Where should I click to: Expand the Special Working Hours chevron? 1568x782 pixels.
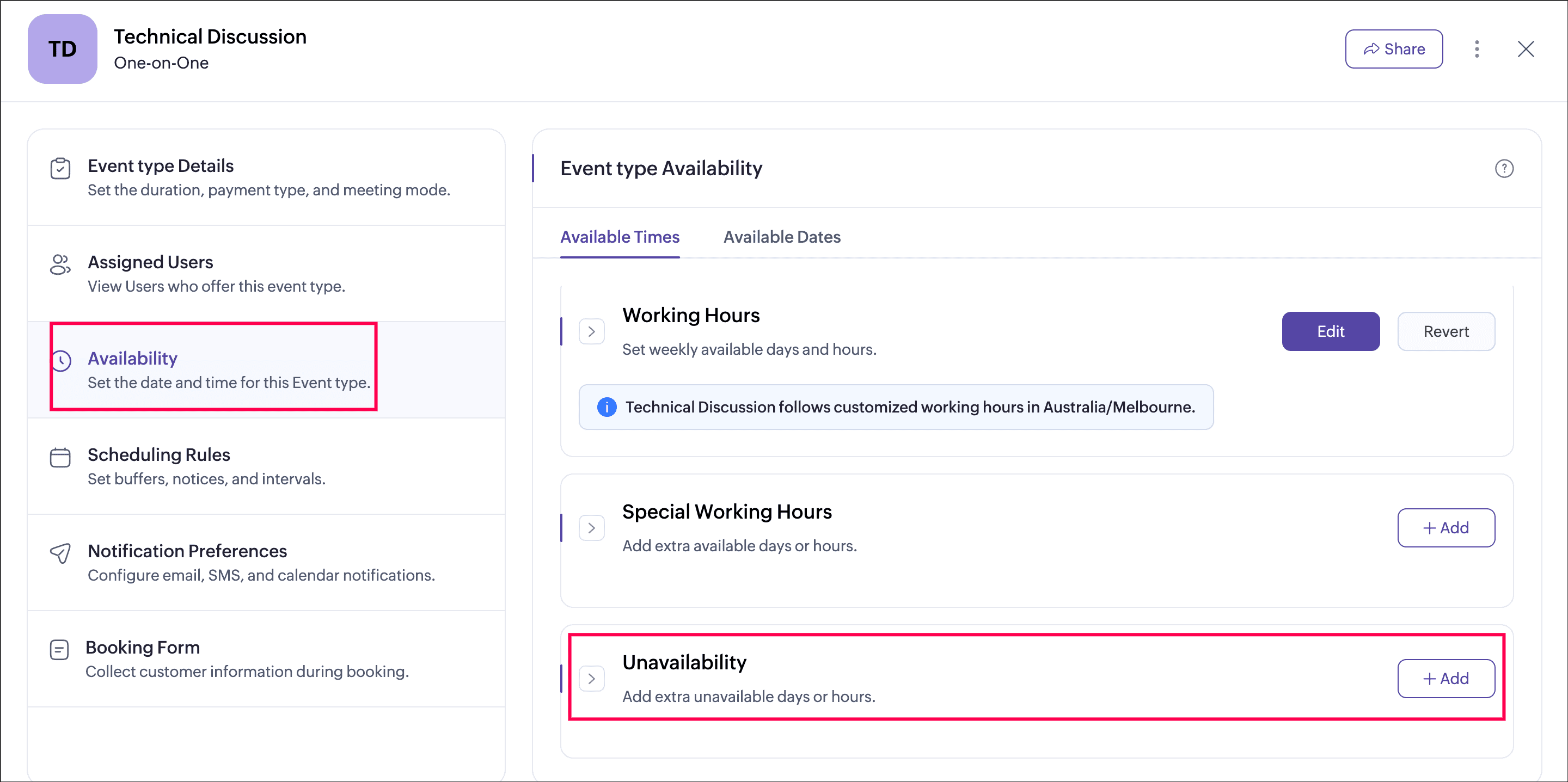[x=591, y=528]
